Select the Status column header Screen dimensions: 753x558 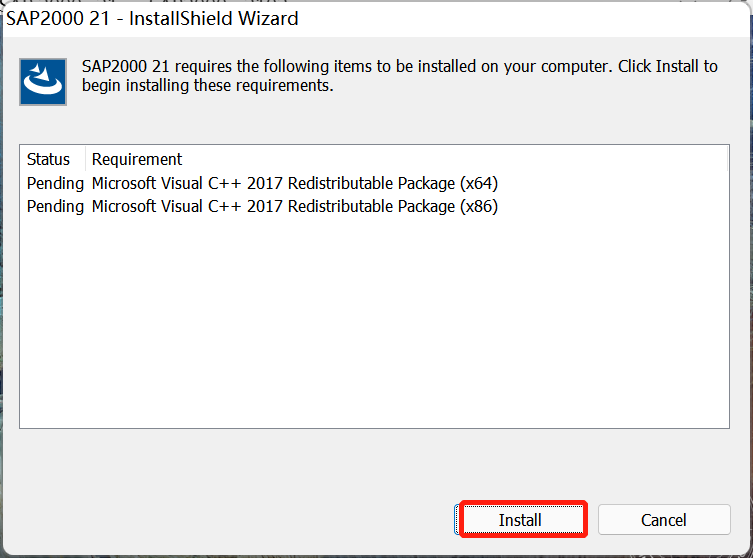(x=49, y=159)
